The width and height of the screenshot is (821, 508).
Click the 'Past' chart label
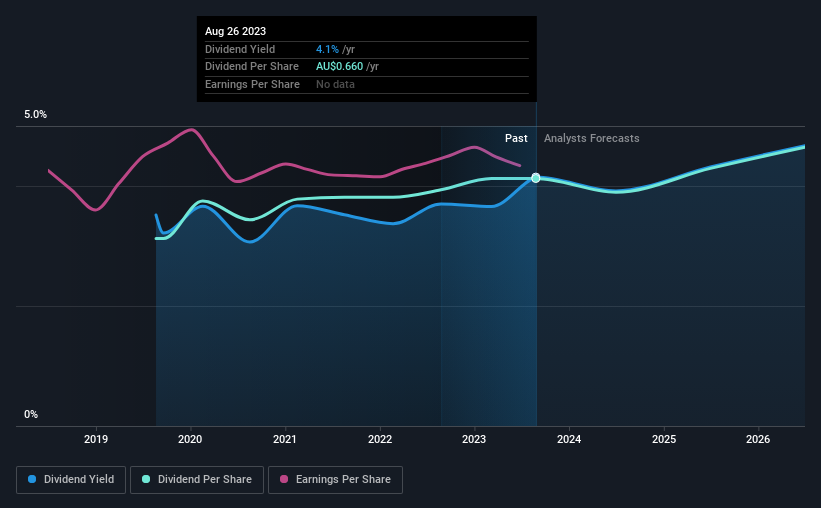click(x=516, y=138)
